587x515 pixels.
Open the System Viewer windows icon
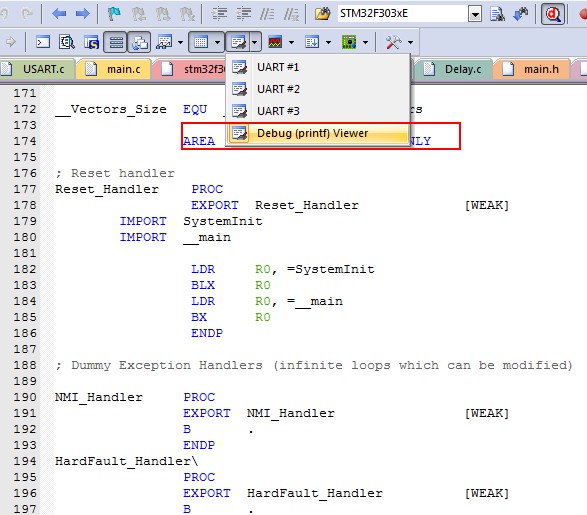(349, 42)
